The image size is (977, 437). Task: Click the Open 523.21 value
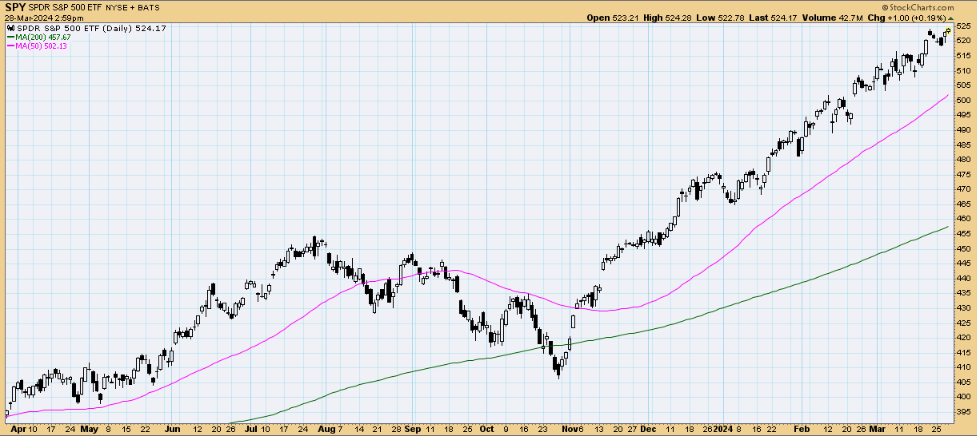(x=614, y=18)
